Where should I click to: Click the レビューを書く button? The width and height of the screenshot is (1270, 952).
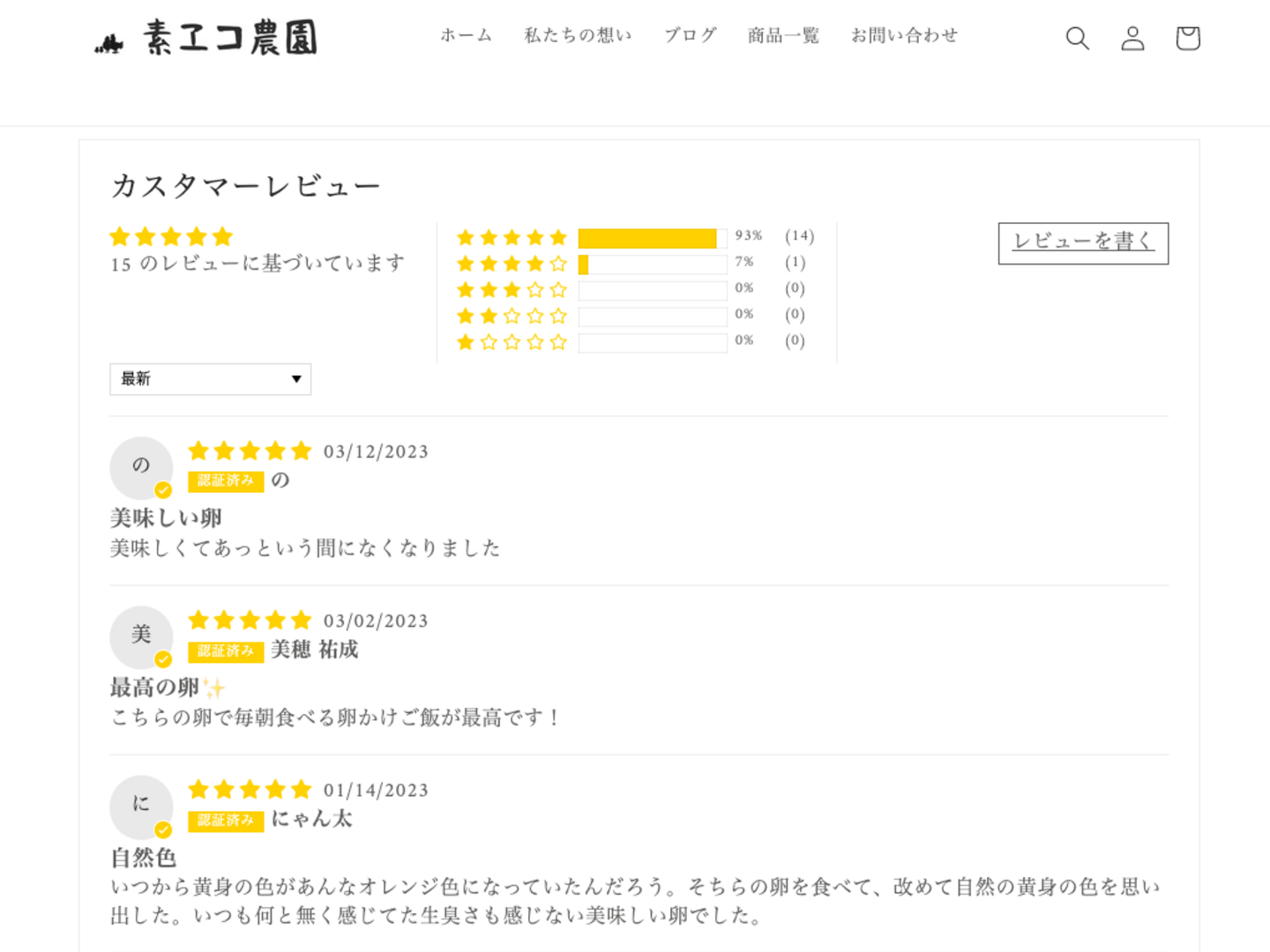pyautogui.click(x=1083, y=242)
